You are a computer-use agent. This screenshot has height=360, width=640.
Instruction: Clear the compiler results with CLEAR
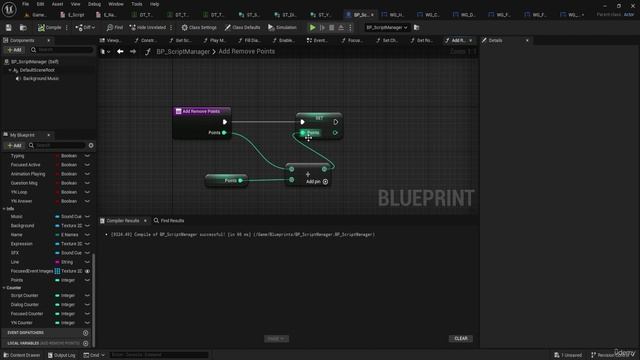tap(461, 338)
